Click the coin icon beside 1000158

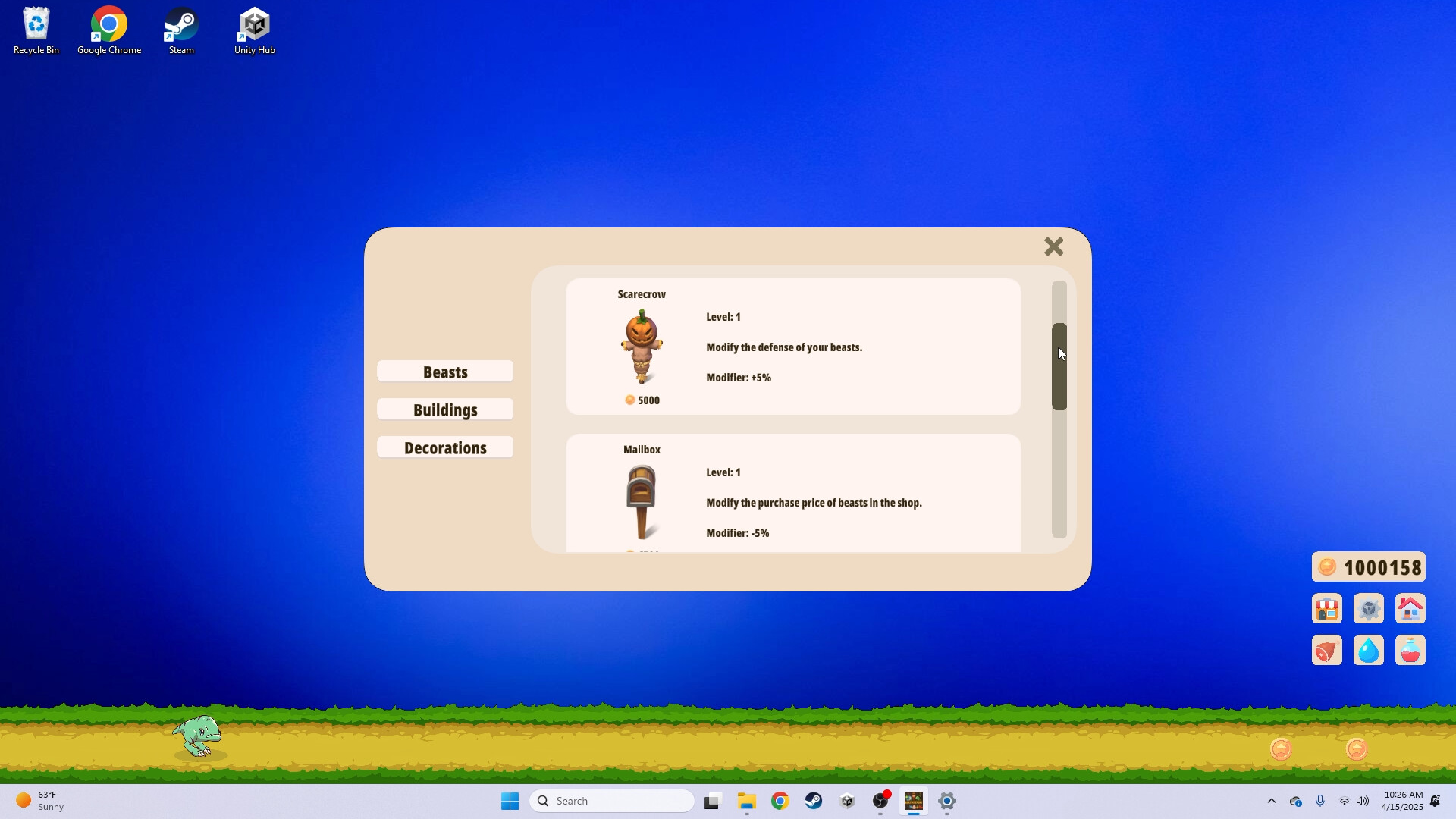click(x=1328, y=566)
